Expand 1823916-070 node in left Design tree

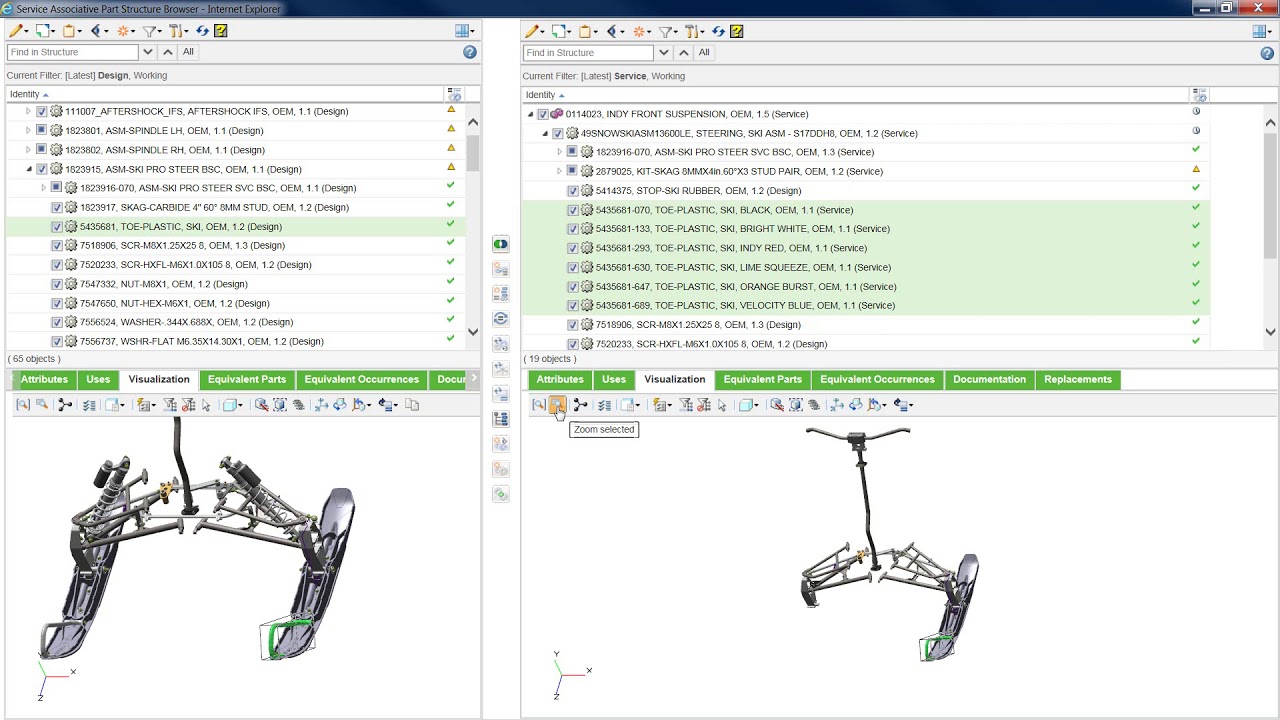pyautogui.click(x=44, y=188)
